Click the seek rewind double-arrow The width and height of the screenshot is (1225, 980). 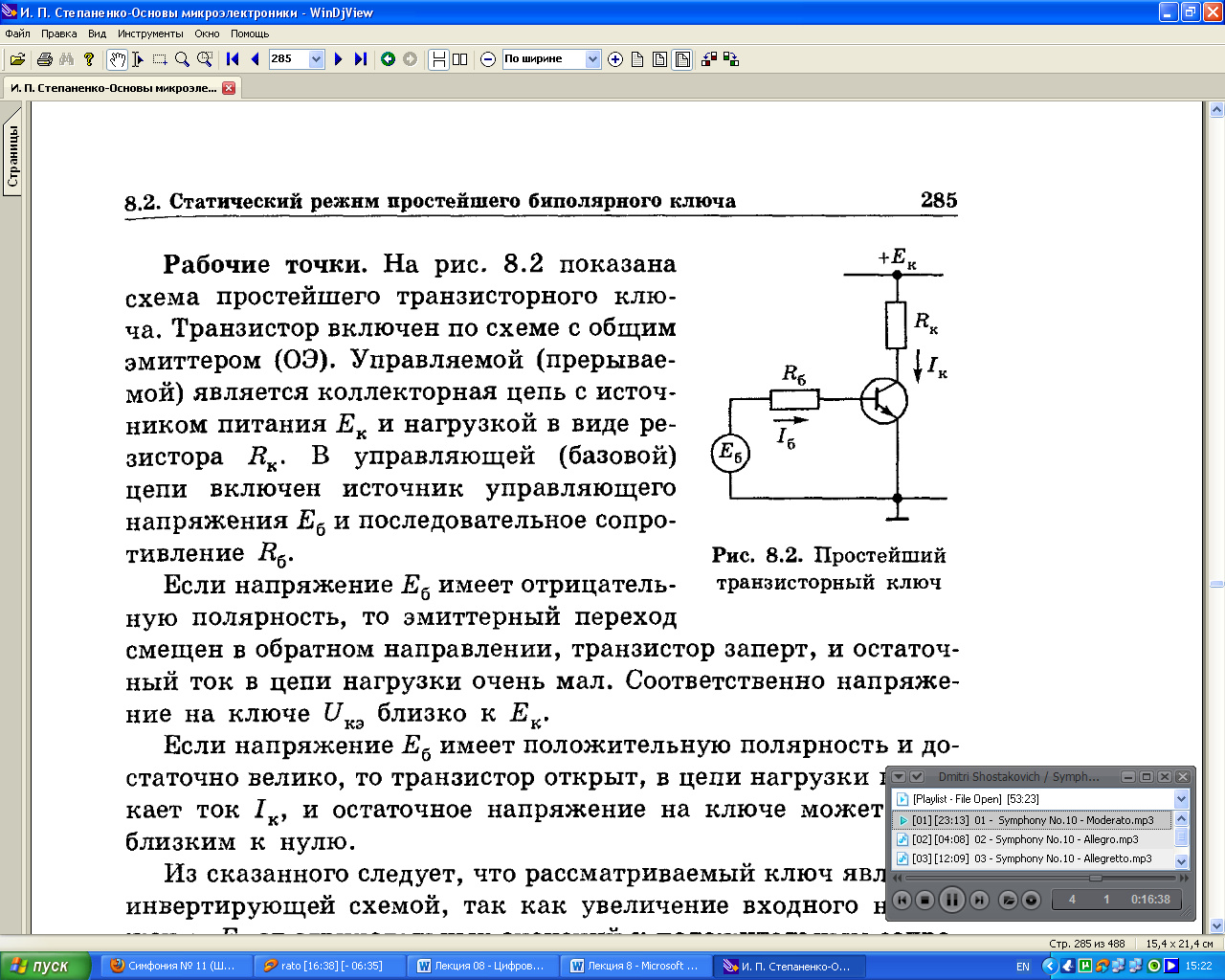pos(898,878)
